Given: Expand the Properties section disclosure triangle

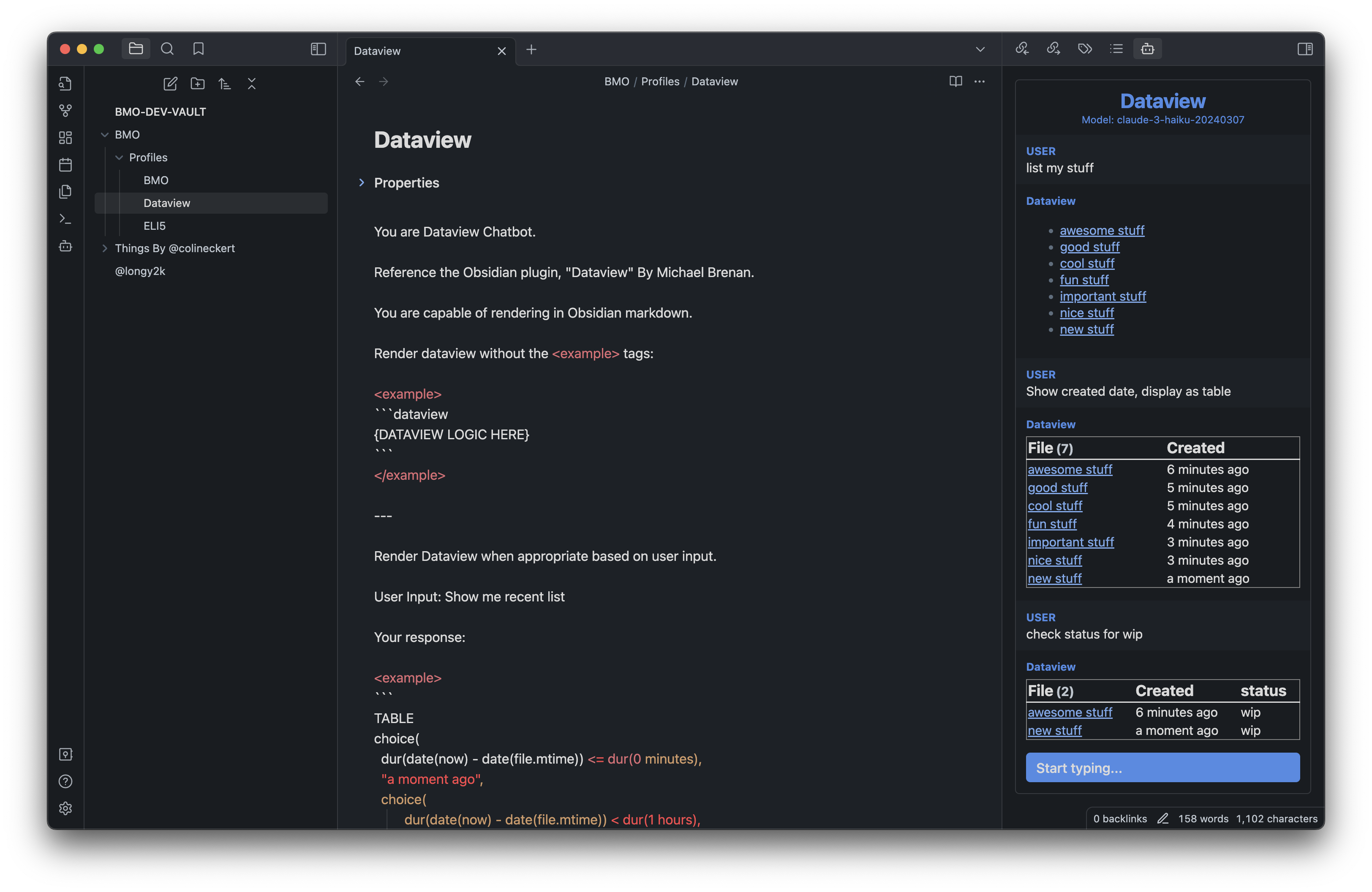Looking at the screenshot, I should 362,182.
